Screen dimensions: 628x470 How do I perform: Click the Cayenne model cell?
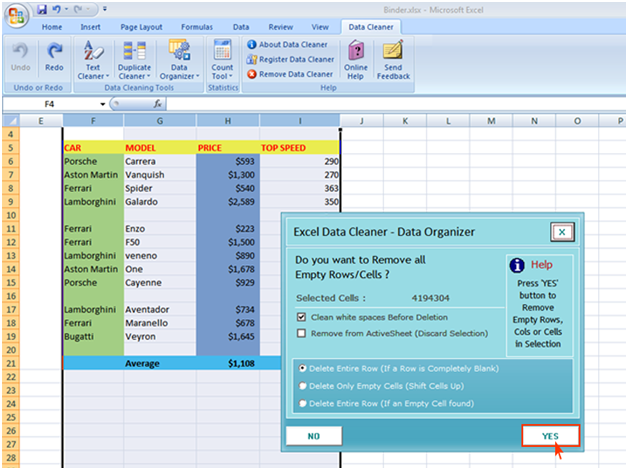[160, 282]
